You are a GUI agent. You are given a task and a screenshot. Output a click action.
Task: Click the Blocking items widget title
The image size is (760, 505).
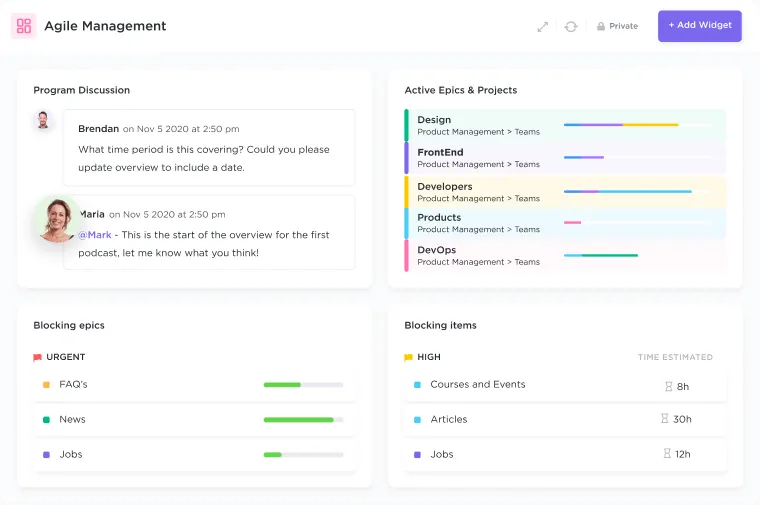tap(440, 325)
